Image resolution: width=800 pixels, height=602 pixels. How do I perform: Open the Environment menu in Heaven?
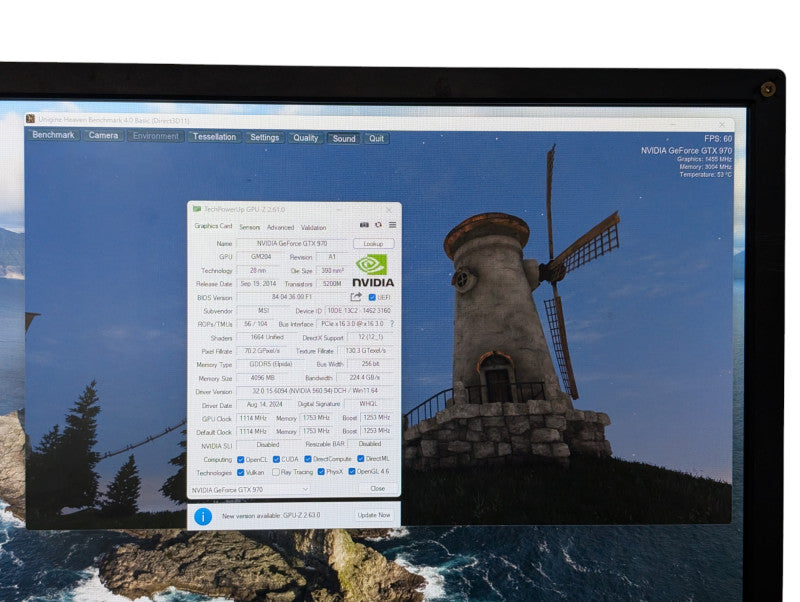click(x=156, y=136)
